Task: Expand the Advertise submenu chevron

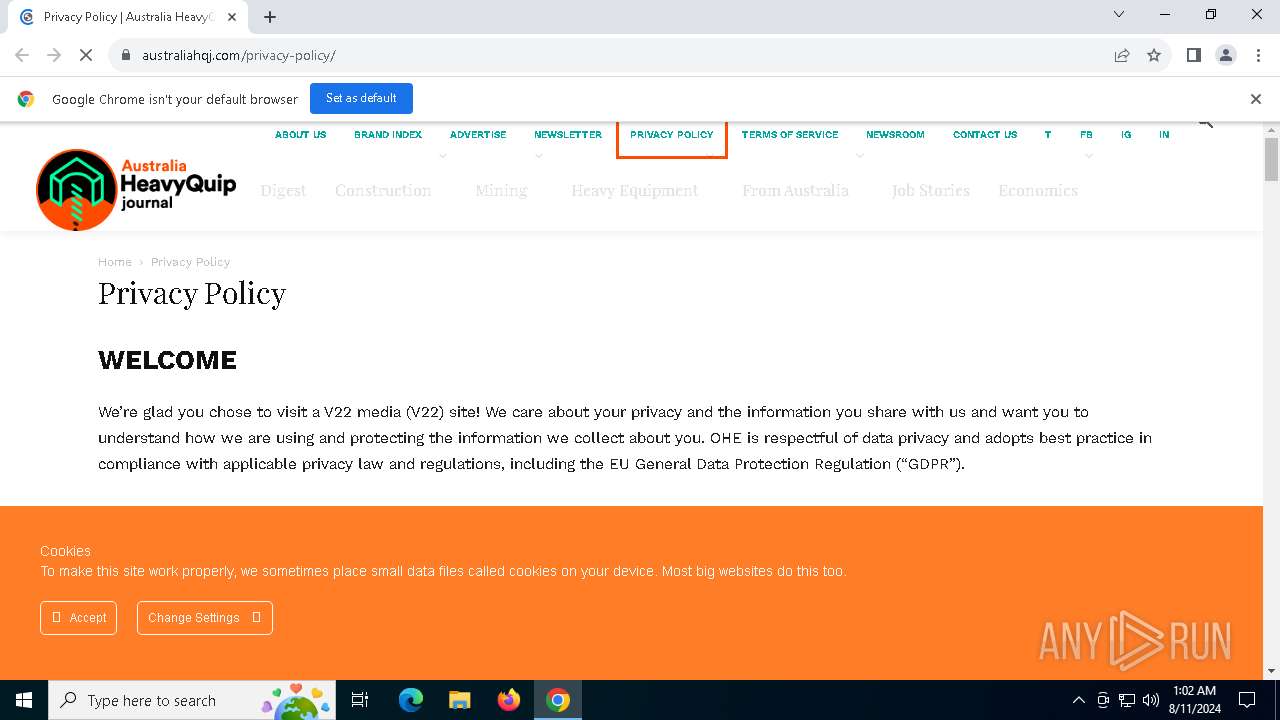Action: [443, 156]
